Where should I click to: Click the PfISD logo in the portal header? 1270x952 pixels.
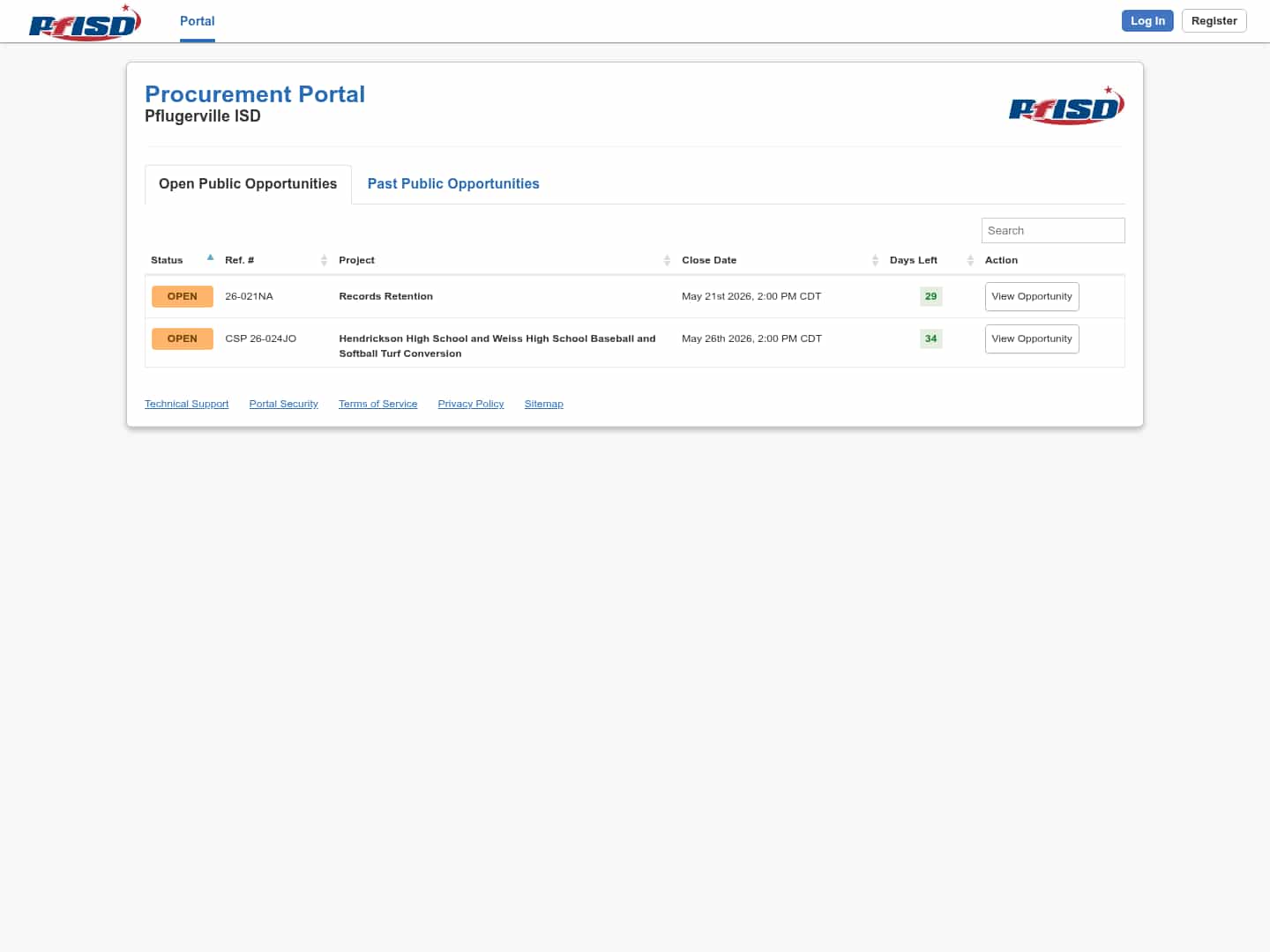[x=1065, y=106]
